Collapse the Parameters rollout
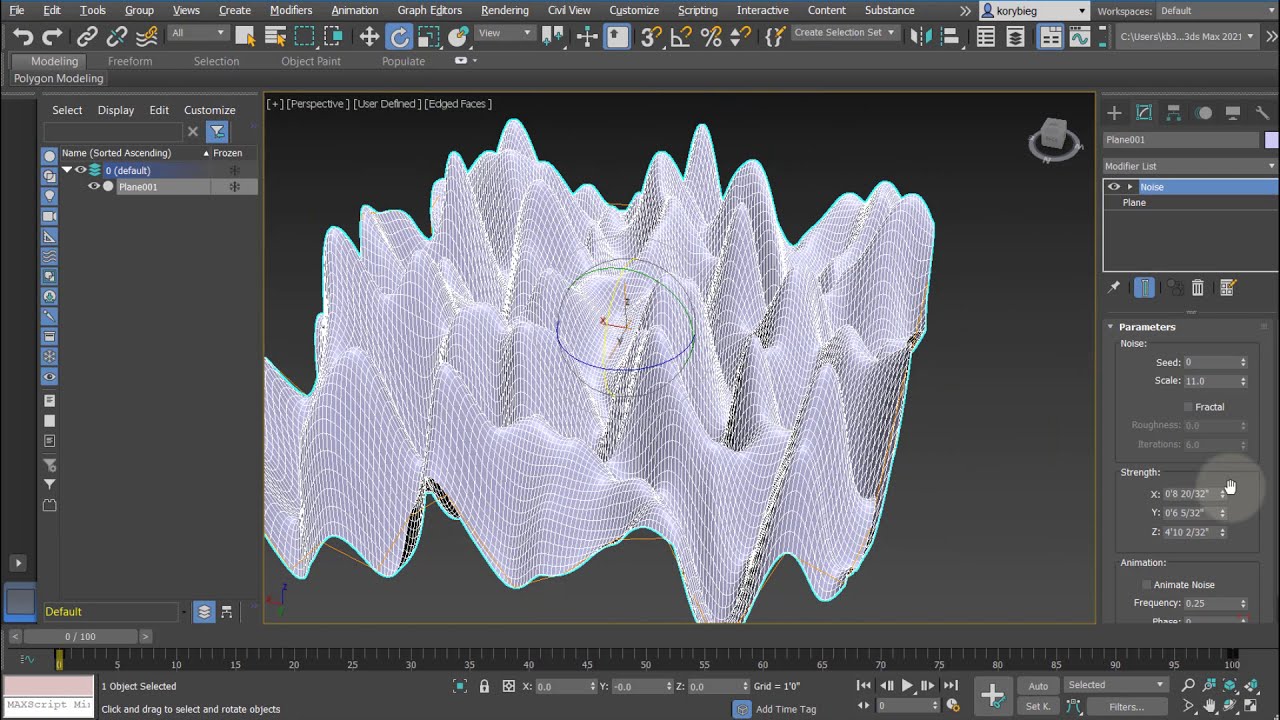This screenshot has width=1280, height=720. [x=1146, y=327]
